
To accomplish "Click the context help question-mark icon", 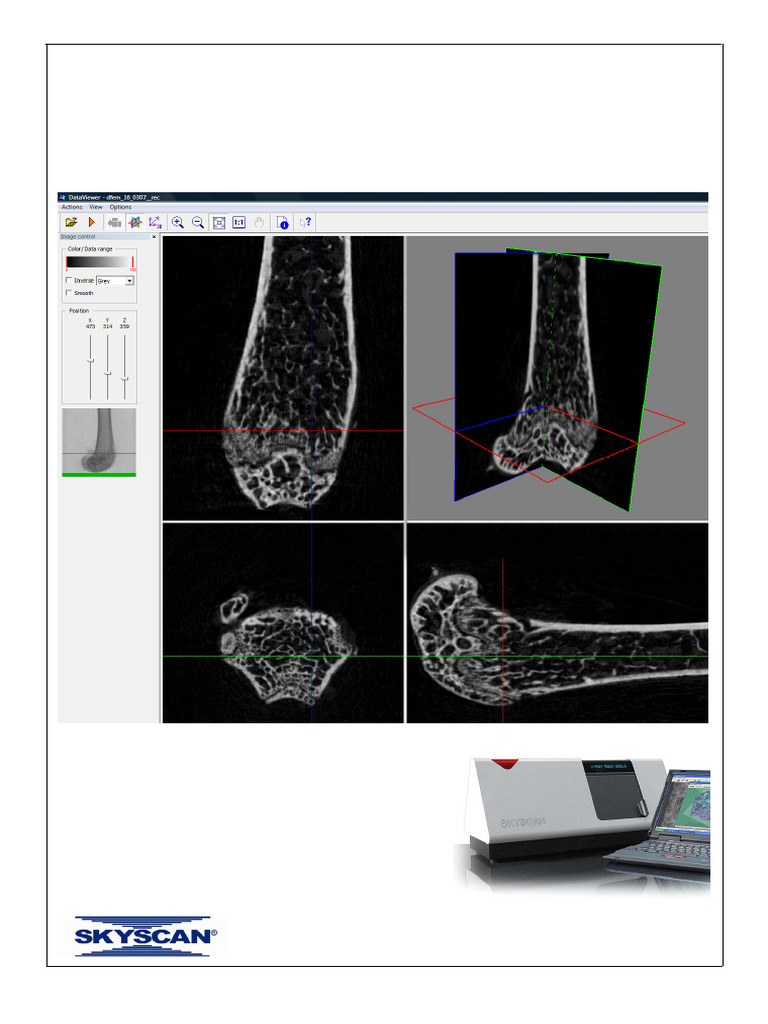I will coord(305,223).
